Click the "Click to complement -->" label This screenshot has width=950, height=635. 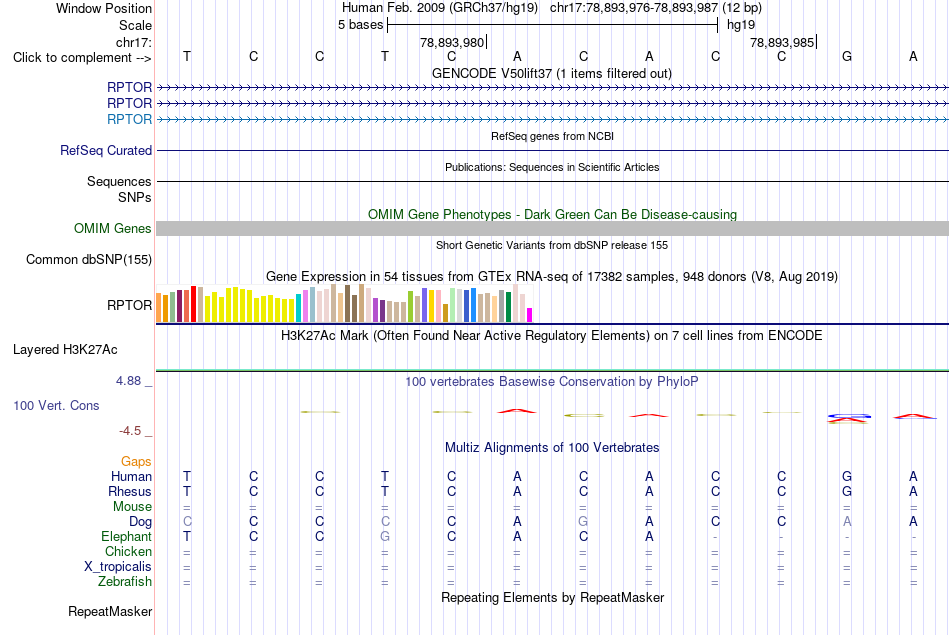pyautogui.click(x=82, y=58)
